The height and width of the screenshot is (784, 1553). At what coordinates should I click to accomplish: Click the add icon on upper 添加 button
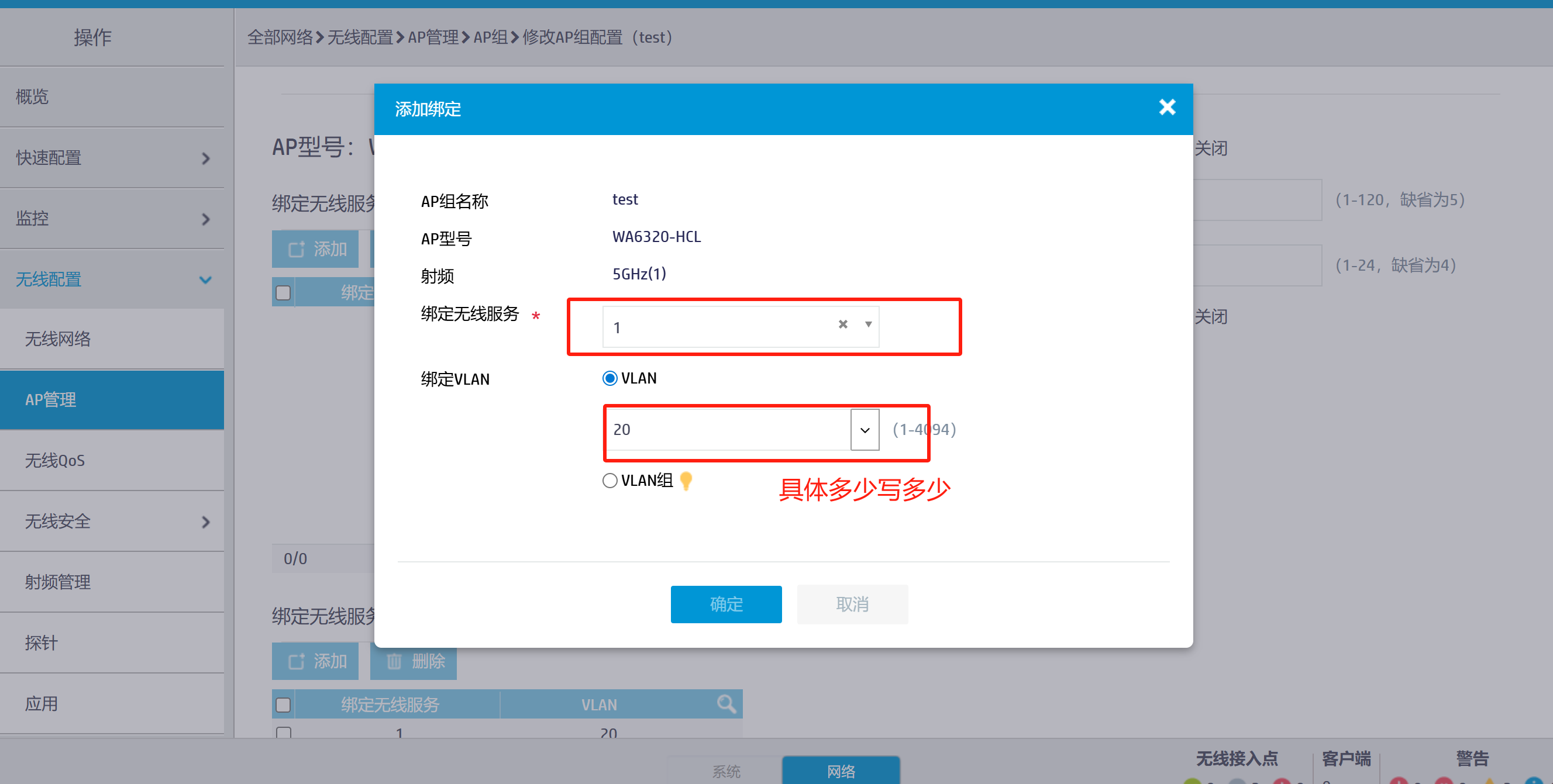pos(296,249)
